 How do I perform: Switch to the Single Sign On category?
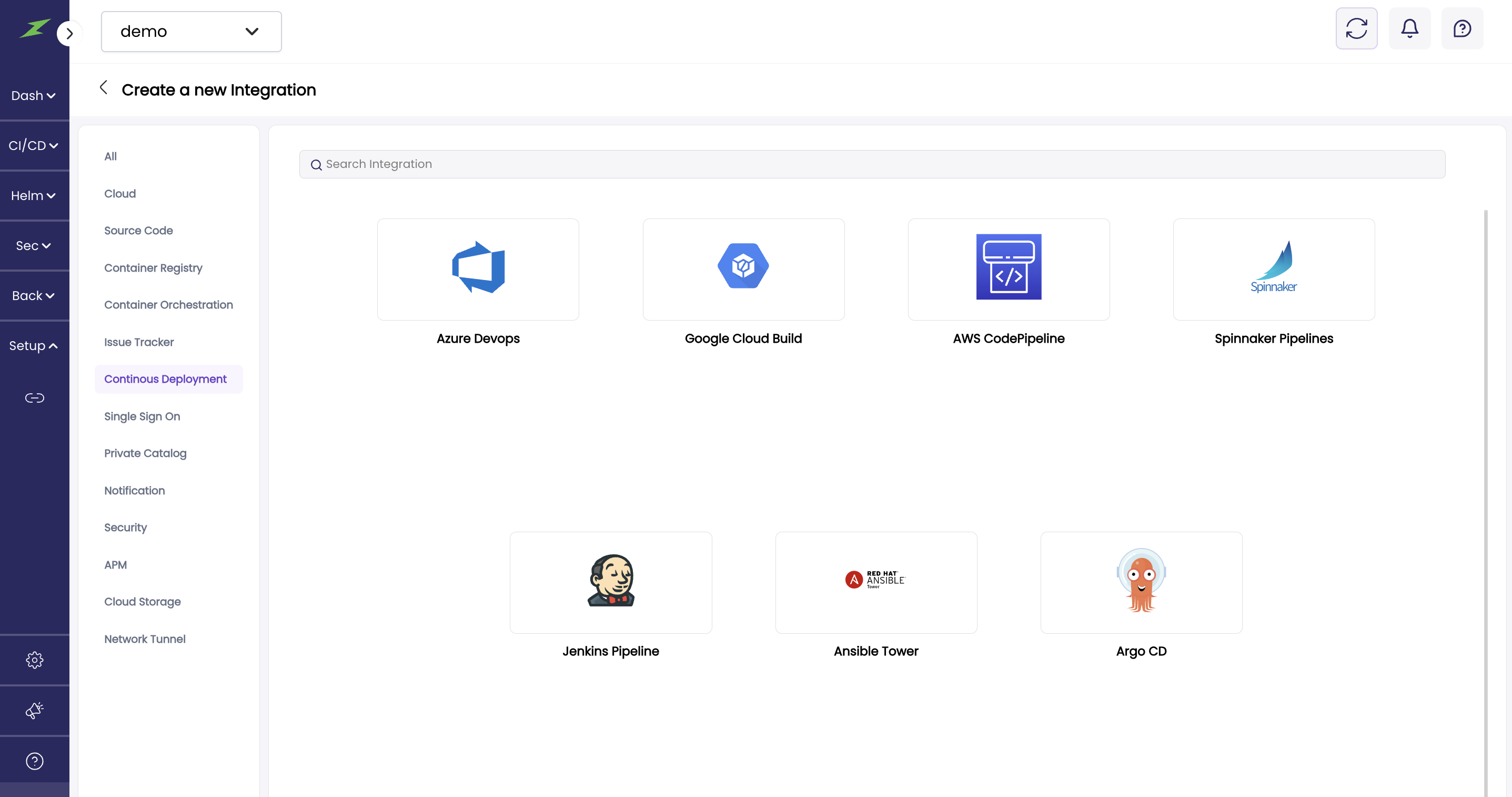[142, 416]
